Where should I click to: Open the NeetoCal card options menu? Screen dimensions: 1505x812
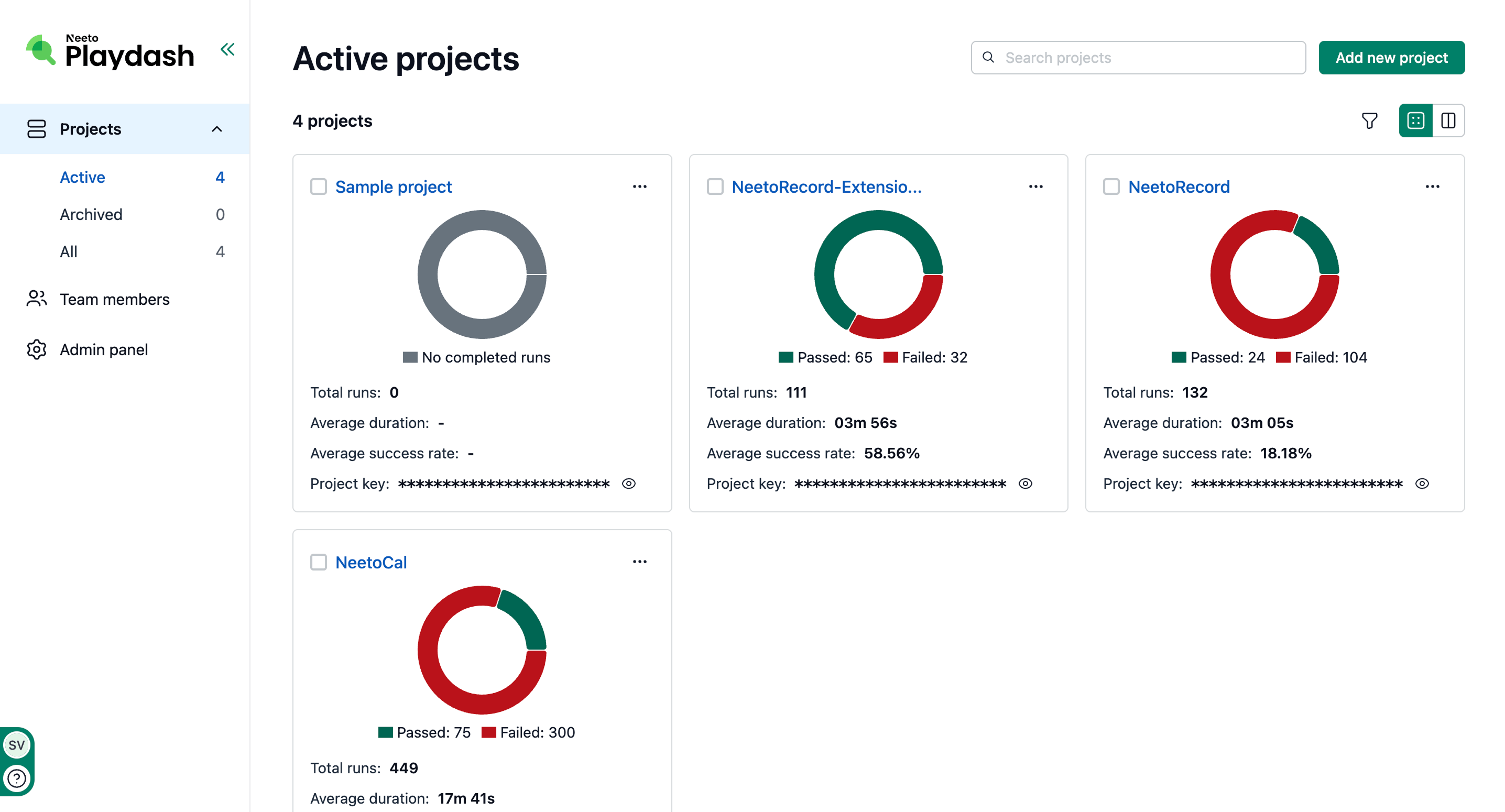click(x=640, y=562)
